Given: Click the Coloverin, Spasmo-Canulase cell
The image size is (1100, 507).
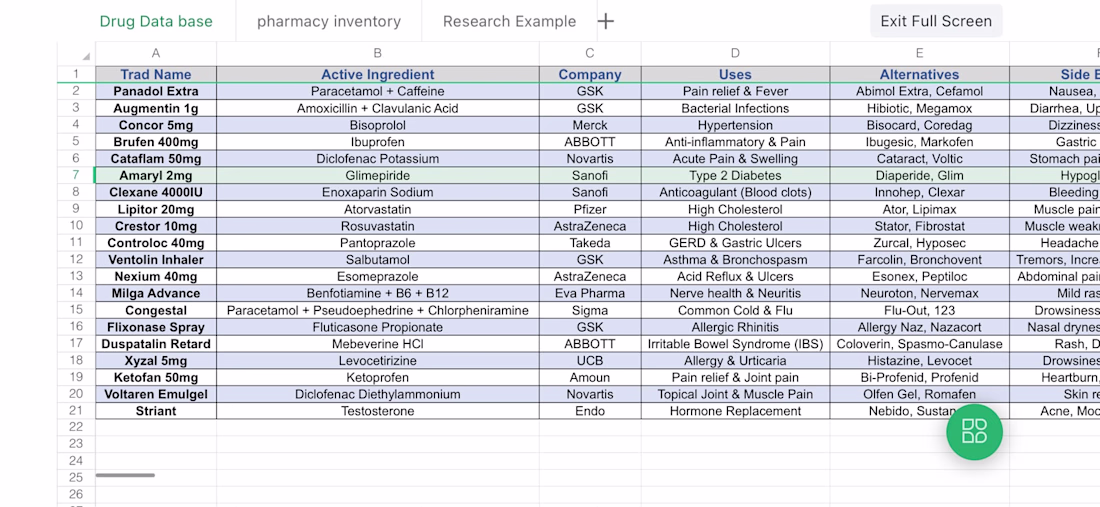Looking at the screenshot, I should click(919, 344).
